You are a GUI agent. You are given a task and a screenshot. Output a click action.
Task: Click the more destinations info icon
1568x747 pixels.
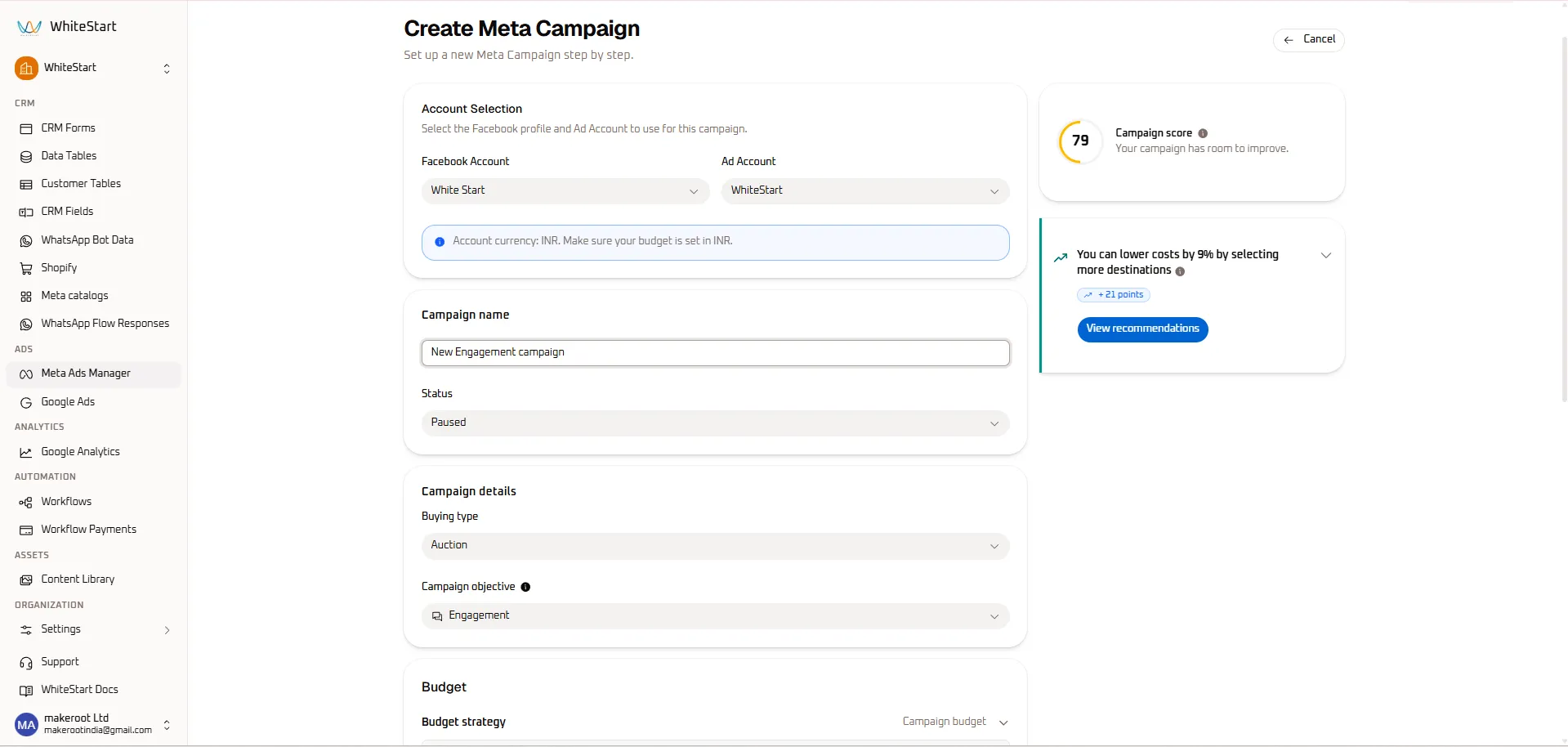(x=1180, y=271)
